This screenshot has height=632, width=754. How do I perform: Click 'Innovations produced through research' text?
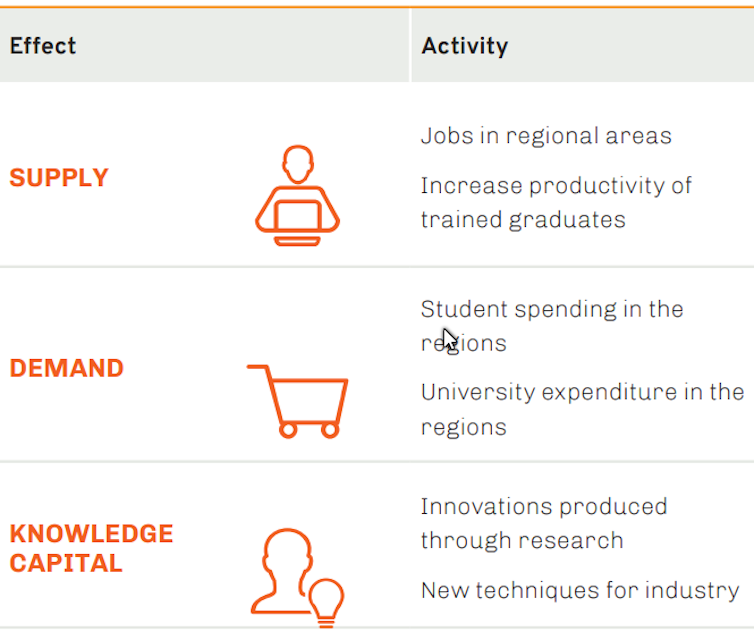tap(543, 523)
